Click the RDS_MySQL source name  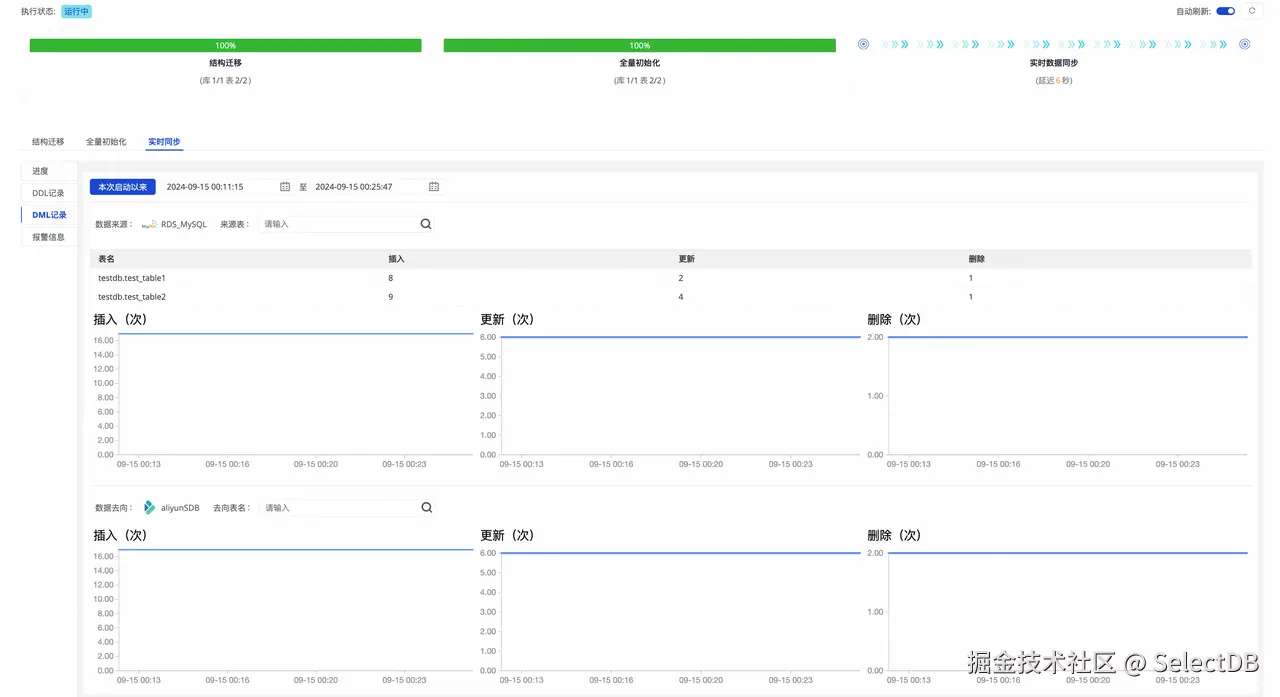(184, 224)
